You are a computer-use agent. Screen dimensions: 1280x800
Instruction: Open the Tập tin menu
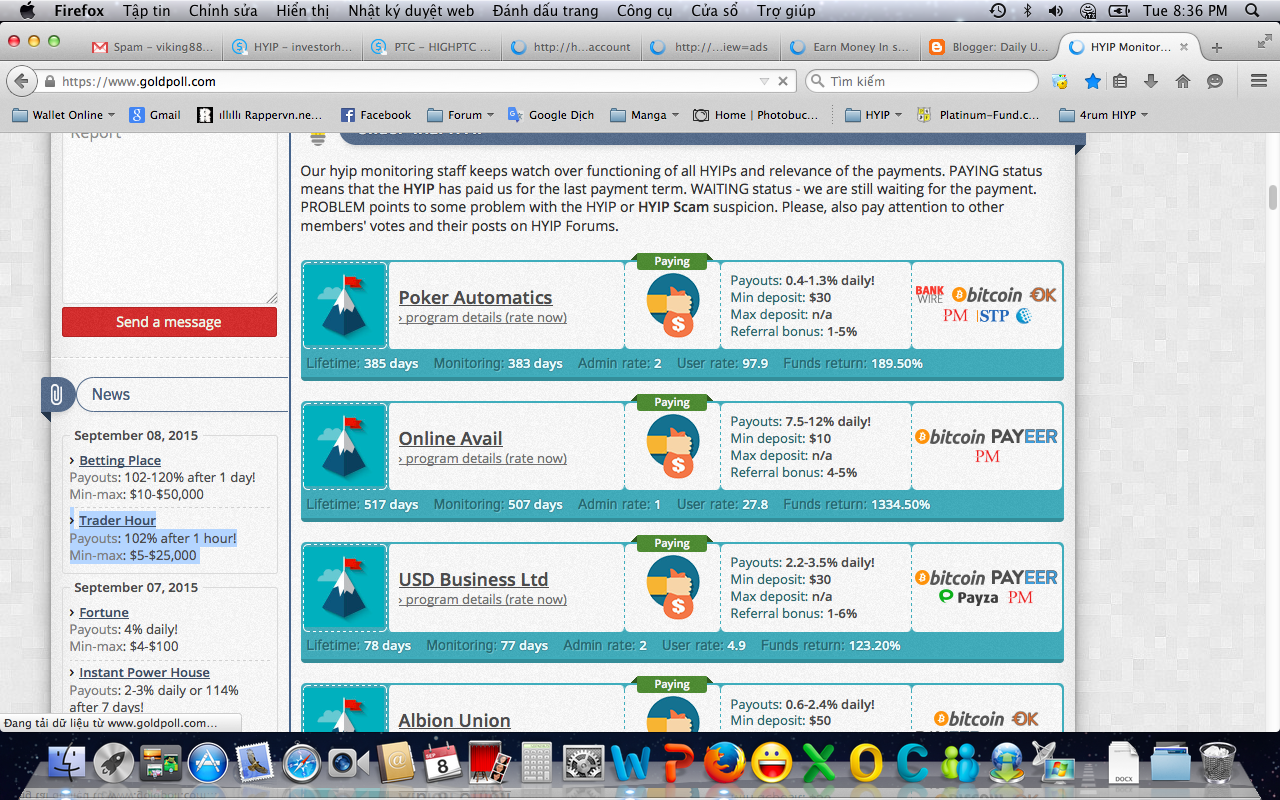click(147, 11)
